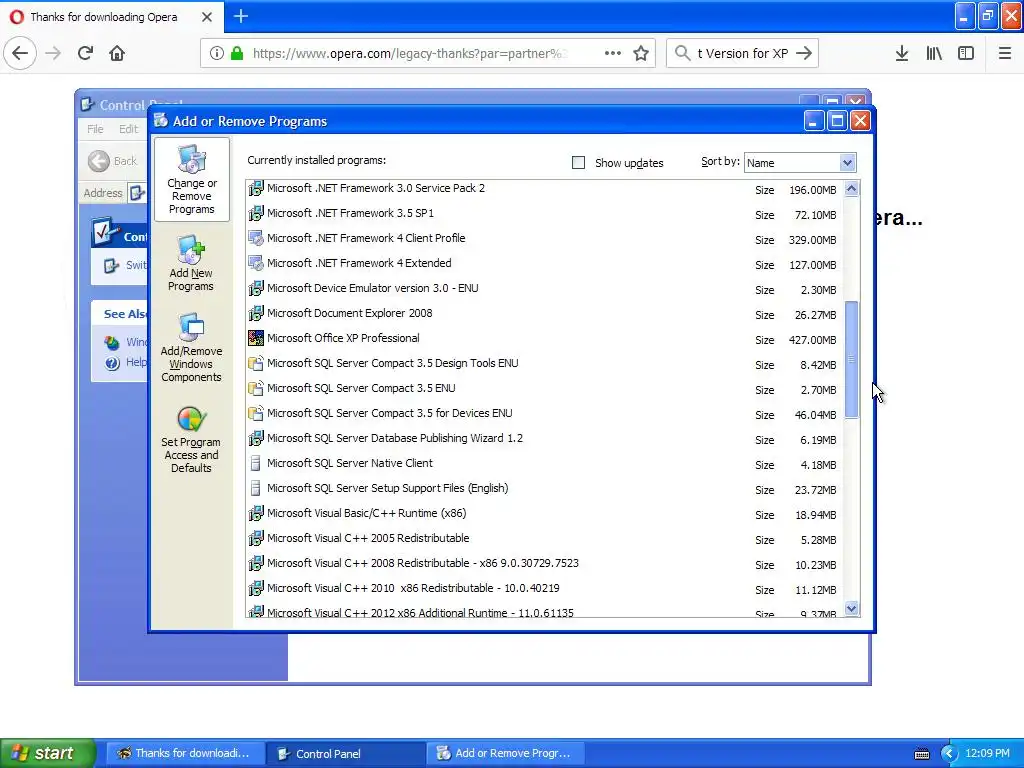
Task: Open a new browser tab
Action: (x=241, y=16)
